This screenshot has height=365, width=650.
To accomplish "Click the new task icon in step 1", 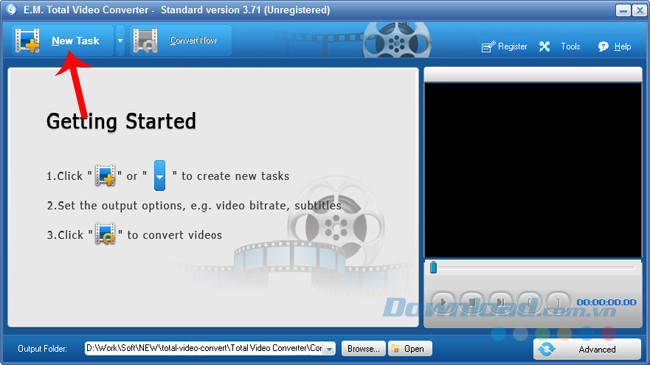I will (x=105, y=175).
